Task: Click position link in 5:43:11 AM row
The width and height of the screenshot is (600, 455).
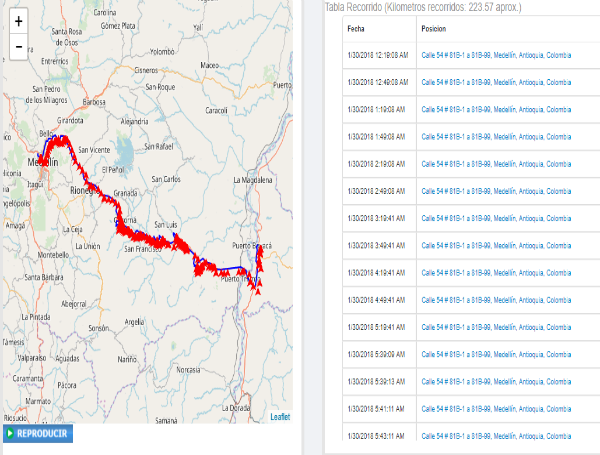Action: pyautogui.click(x=496, y=435)
